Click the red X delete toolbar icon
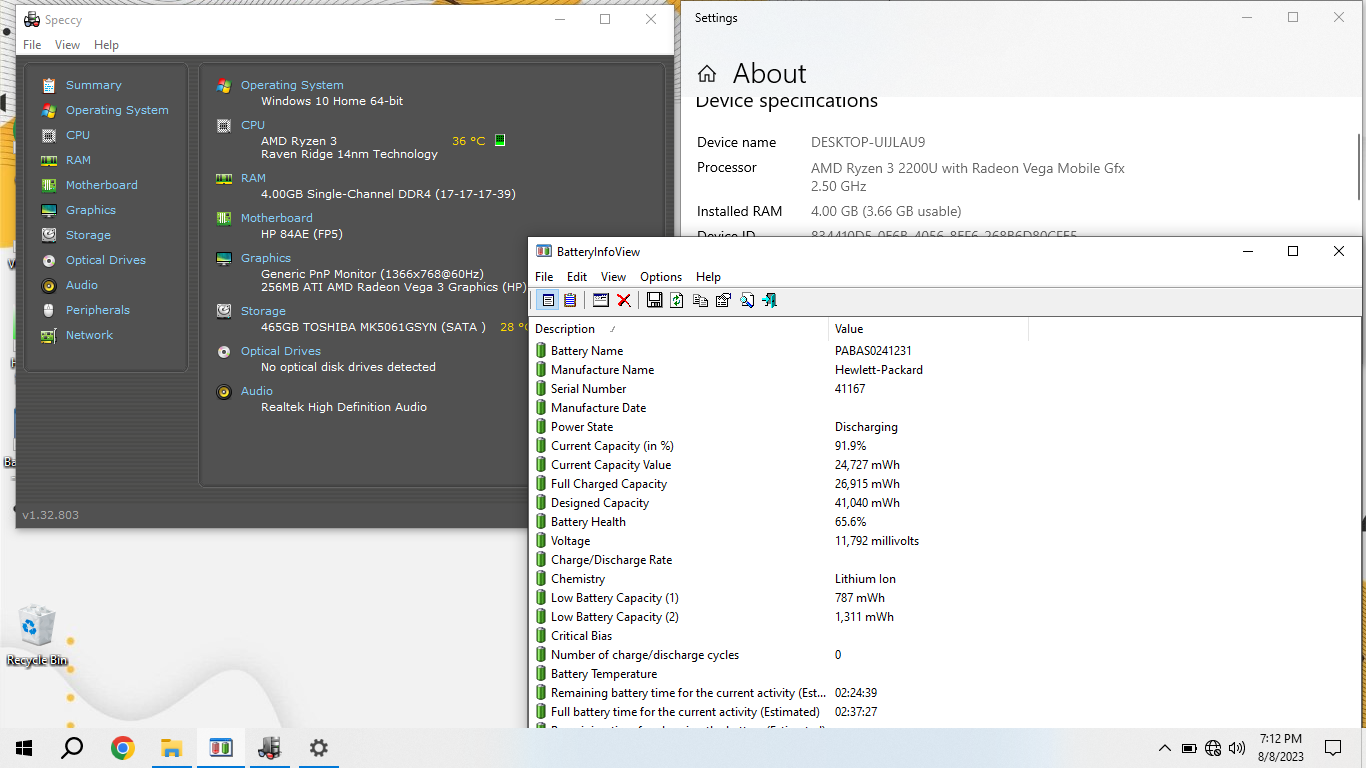The image size is (1366, 768). pyautogui.click(x=624, y=300)
